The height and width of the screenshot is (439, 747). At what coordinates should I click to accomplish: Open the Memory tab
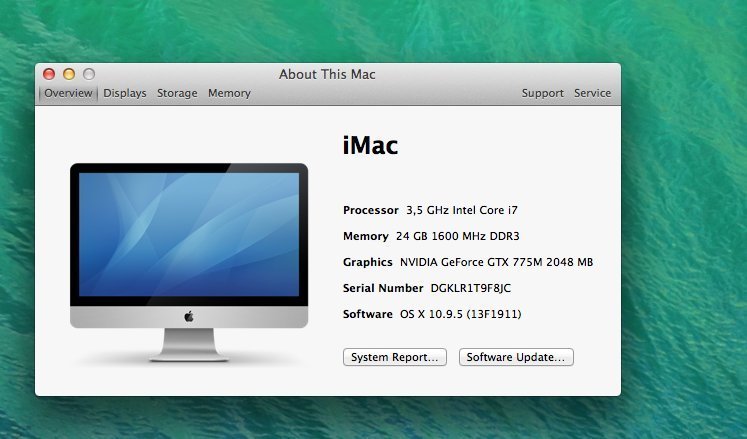tap(229, 93)
